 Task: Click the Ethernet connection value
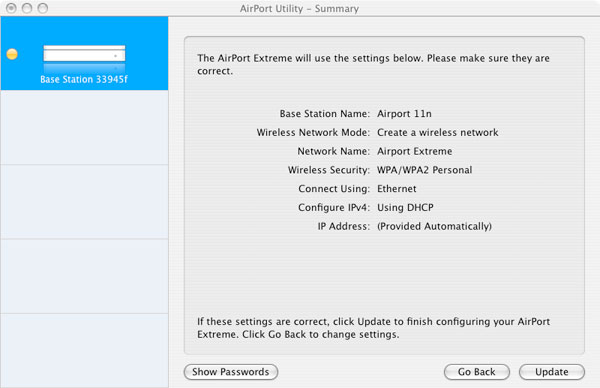pos(397,189)
